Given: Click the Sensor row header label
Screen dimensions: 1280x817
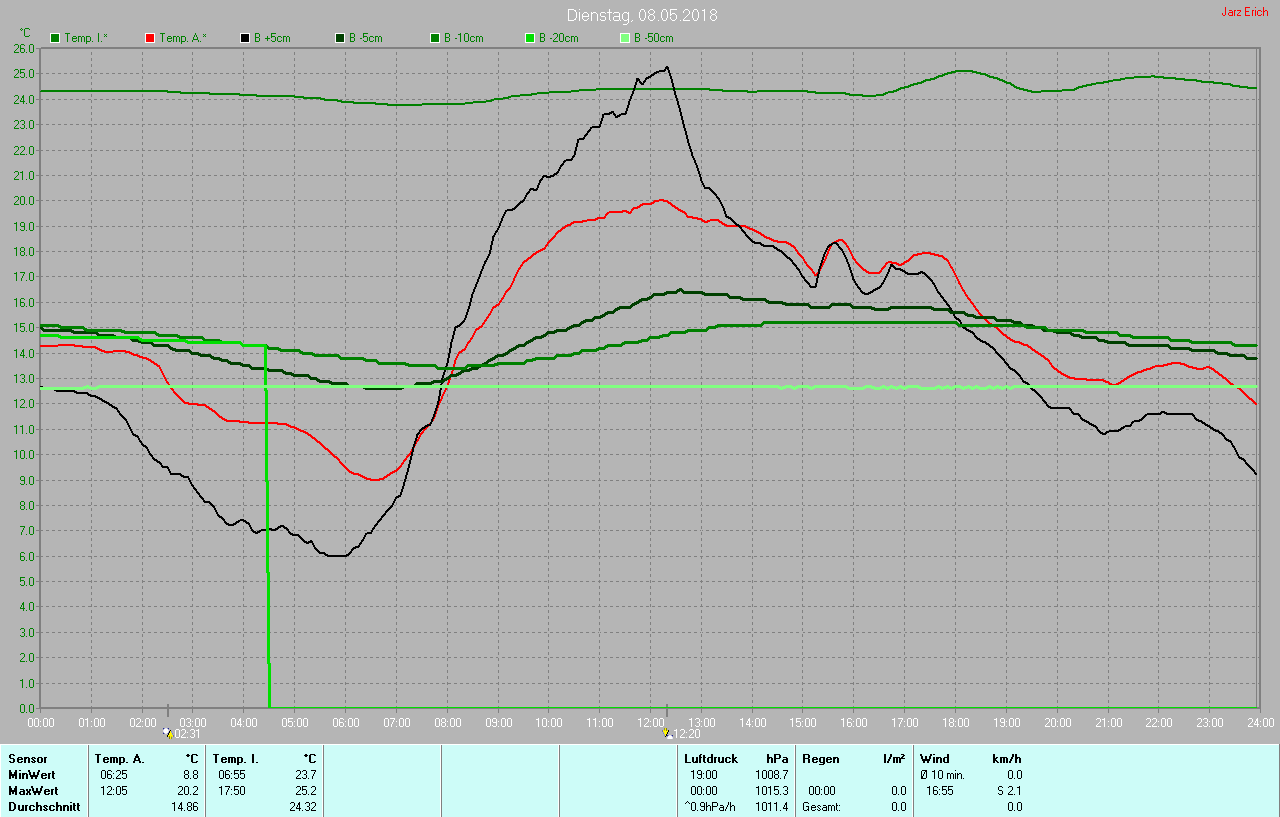Looking at the screenshot, I should tap(27, 759).
